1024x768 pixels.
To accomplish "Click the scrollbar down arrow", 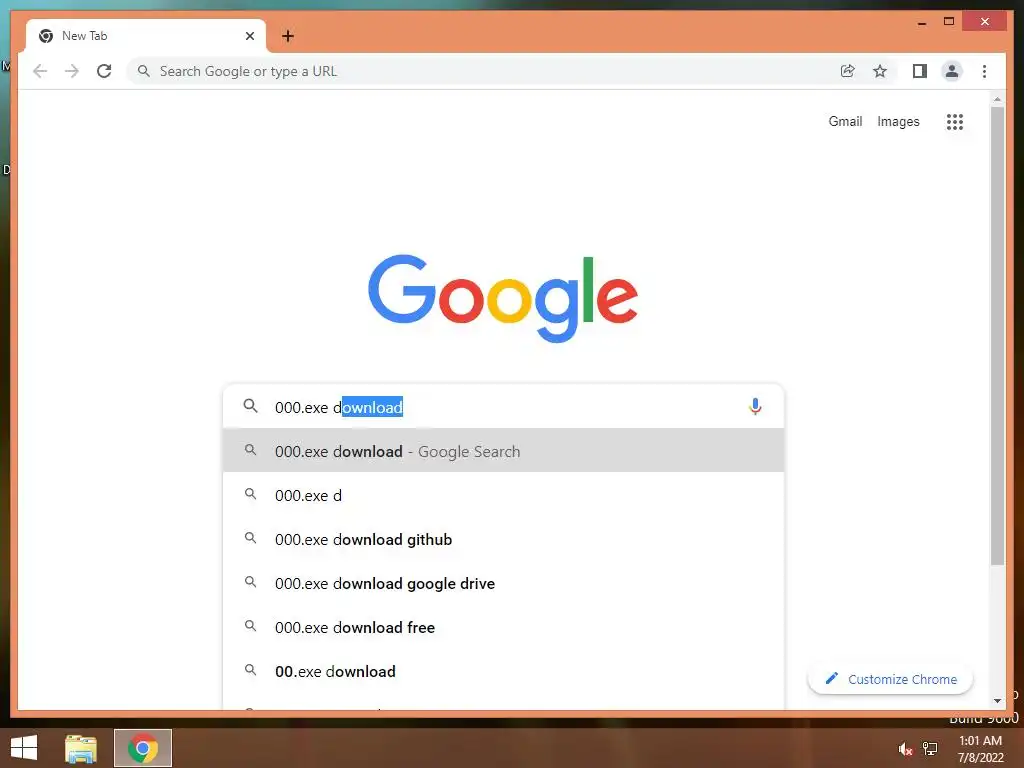I will pos(997,701).
